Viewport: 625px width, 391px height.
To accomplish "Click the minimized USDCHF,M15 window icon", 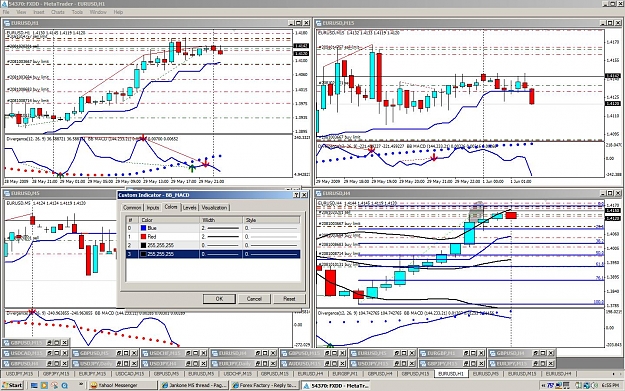I will 145,353.
